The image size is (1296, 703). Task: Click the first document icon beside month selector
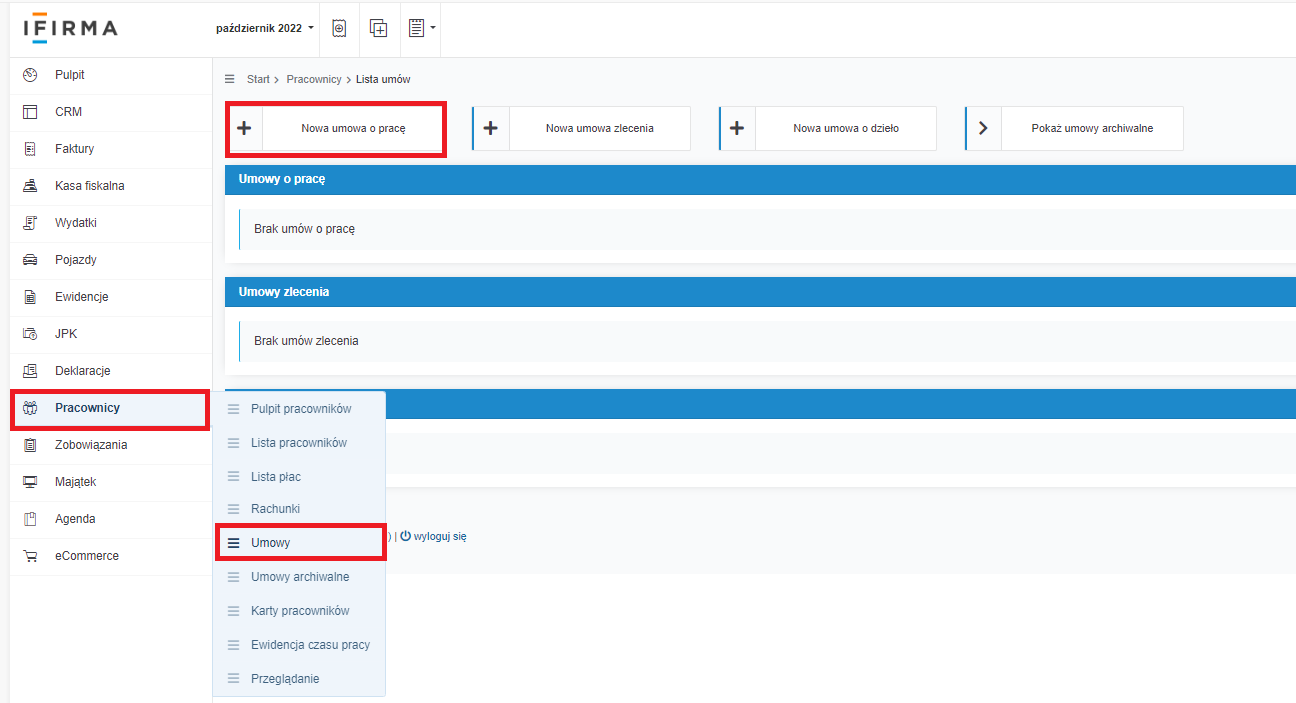click(339, 29)
